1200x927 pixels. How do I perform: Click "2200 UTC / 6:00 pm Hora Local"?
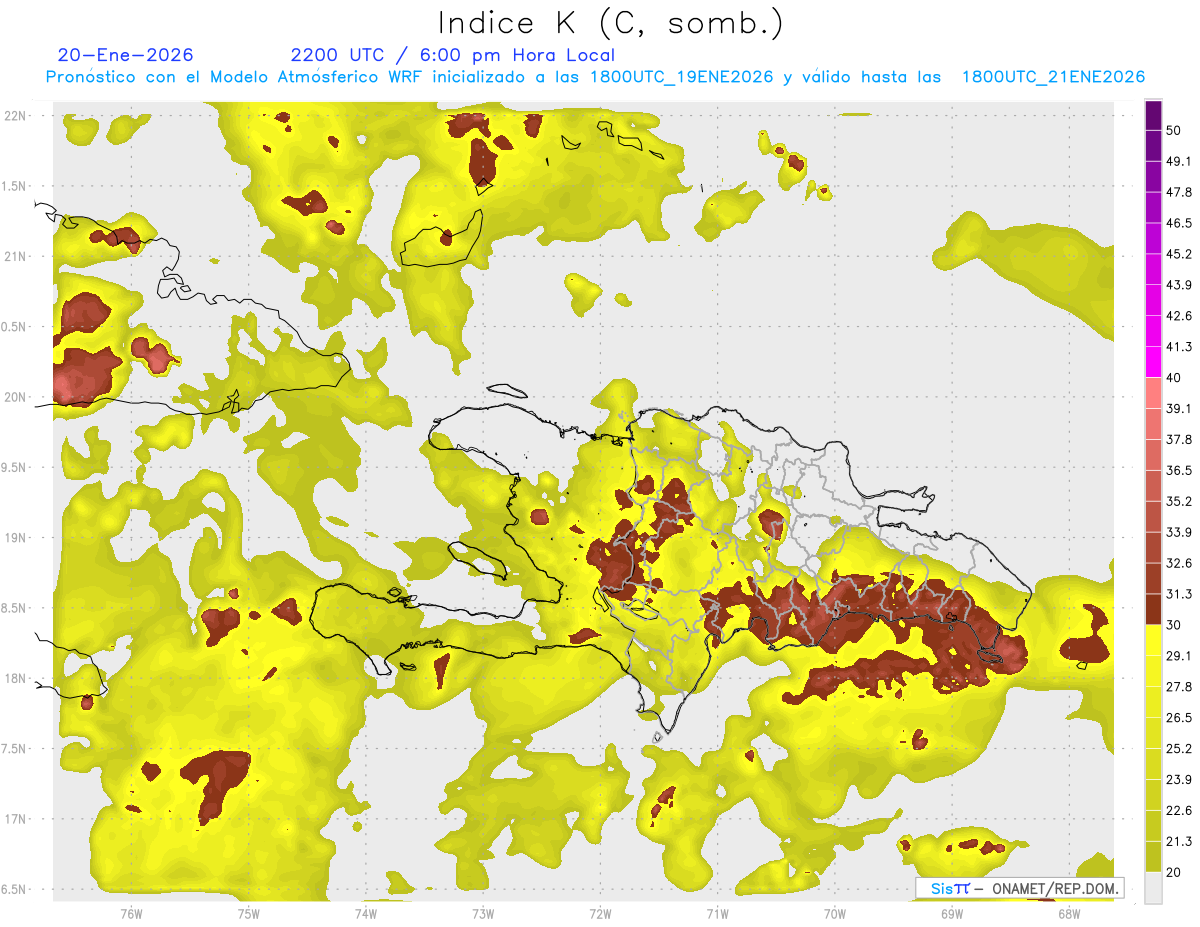coord(453,55)
